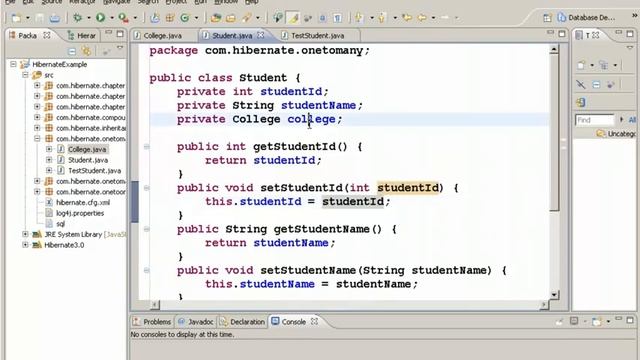
Task: Select Student.java in Package Explorer tree
Action: [x=88, y=160]
